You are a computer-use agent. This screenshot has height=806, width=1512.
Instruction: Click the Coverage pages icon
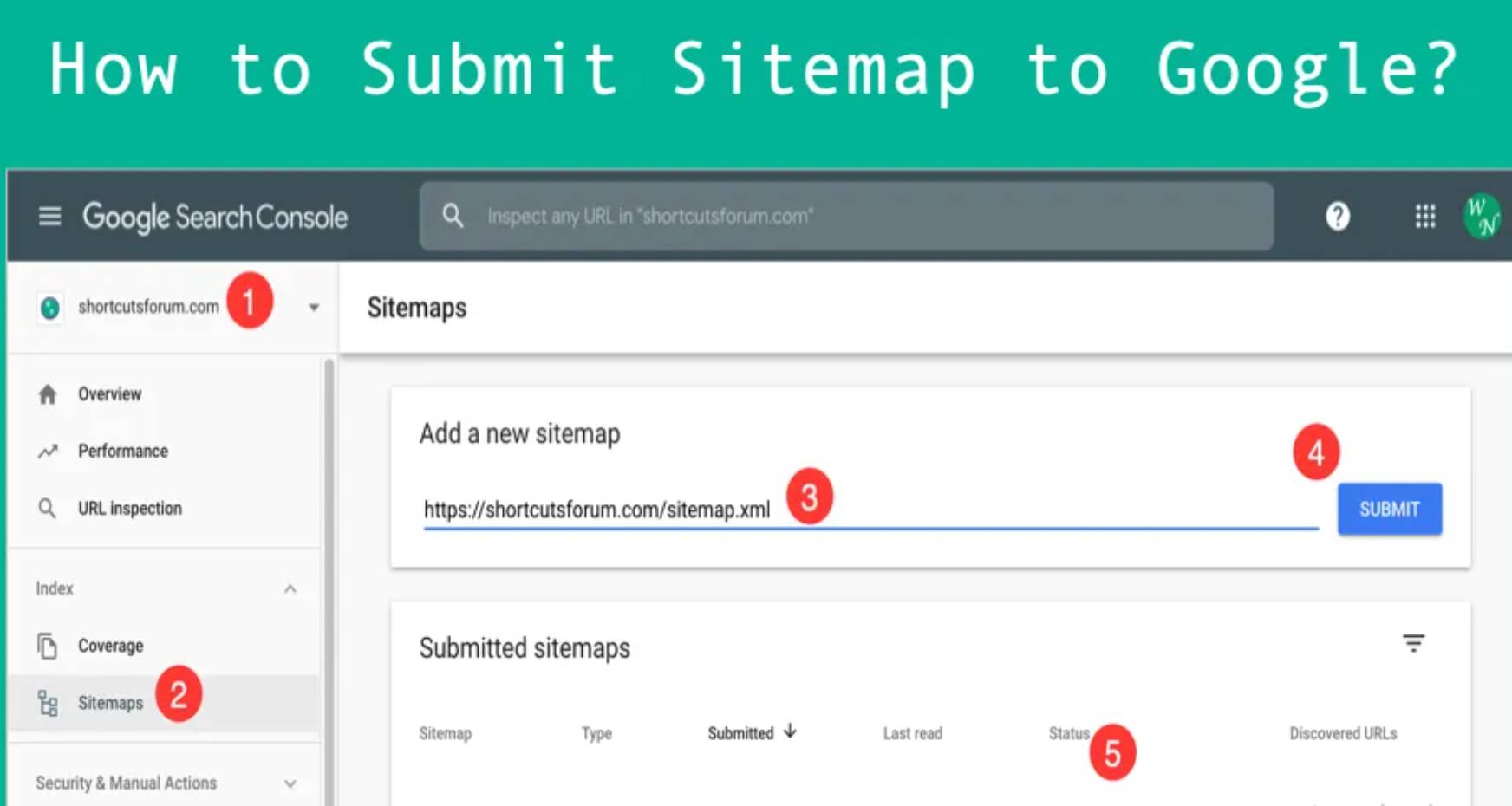tap(48, 646)
